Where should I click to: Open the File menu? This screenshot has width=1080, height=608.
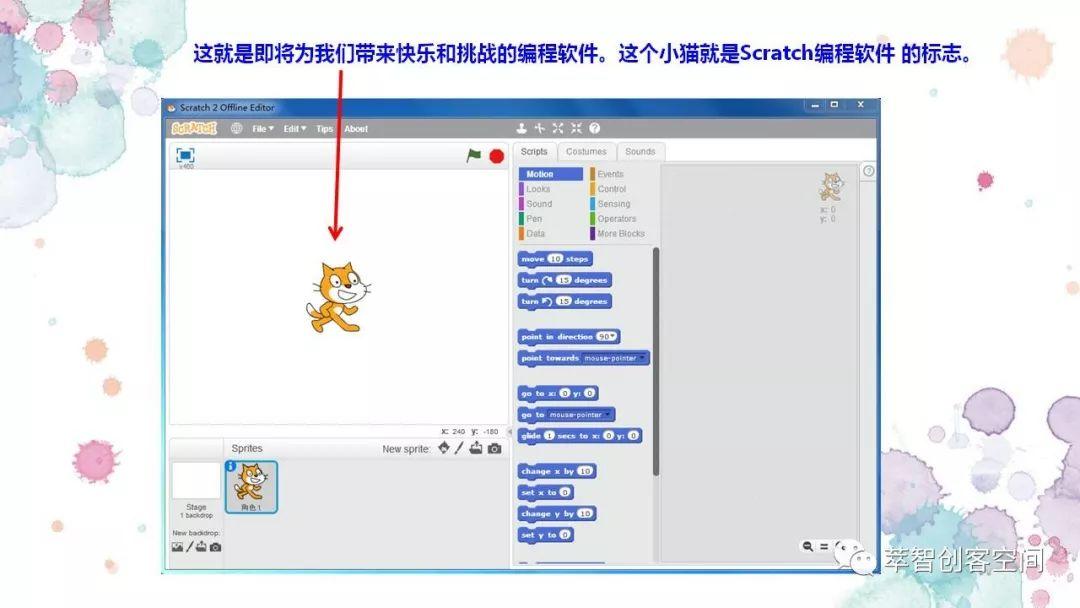tap(262, 129)
